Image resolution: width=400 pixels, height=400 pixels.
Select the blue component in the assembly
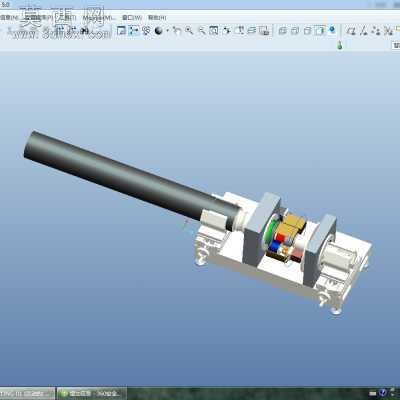point(275,246)
